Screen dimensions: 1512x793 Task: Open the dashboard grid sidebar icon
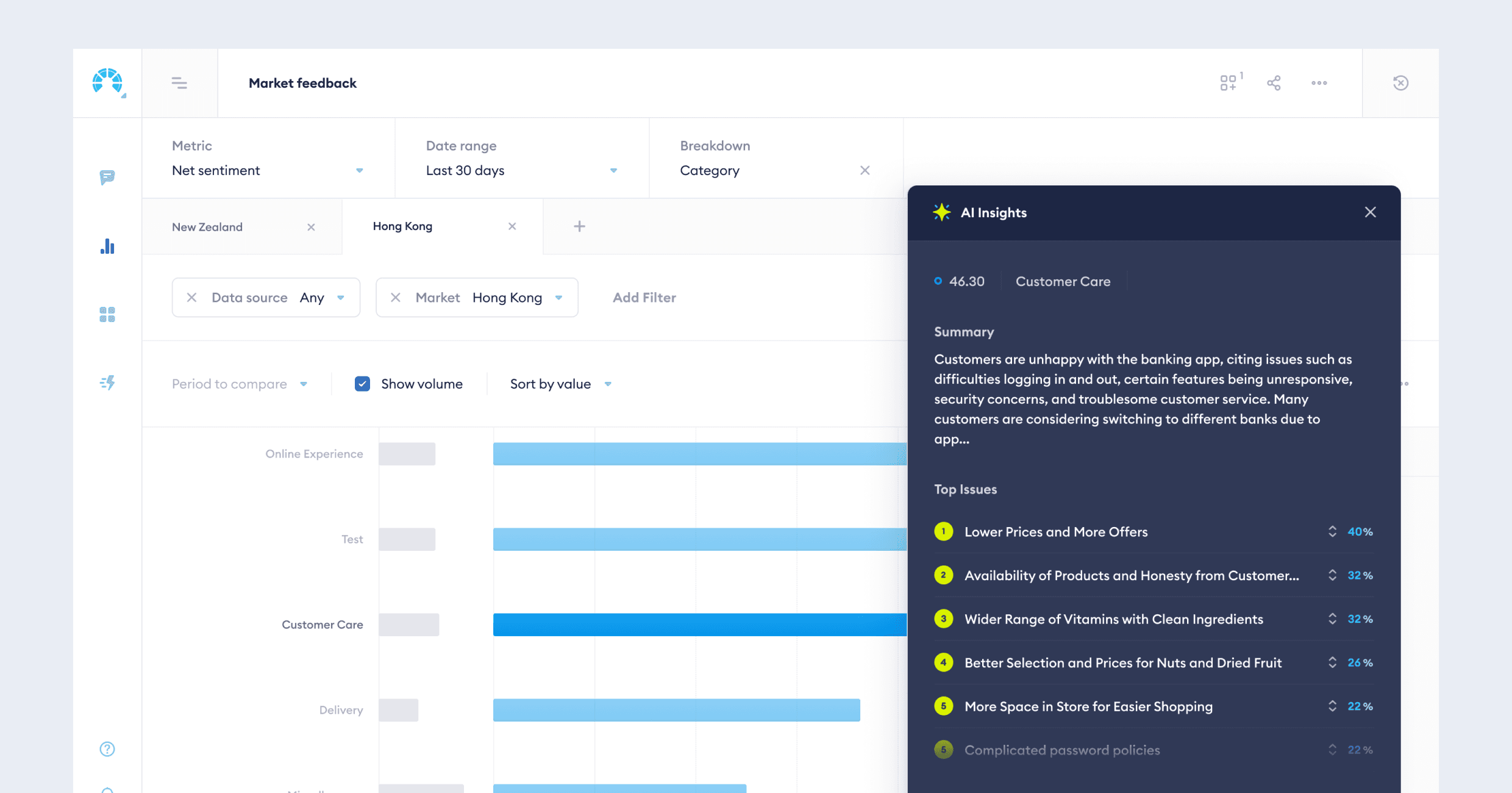click(107, 315)
